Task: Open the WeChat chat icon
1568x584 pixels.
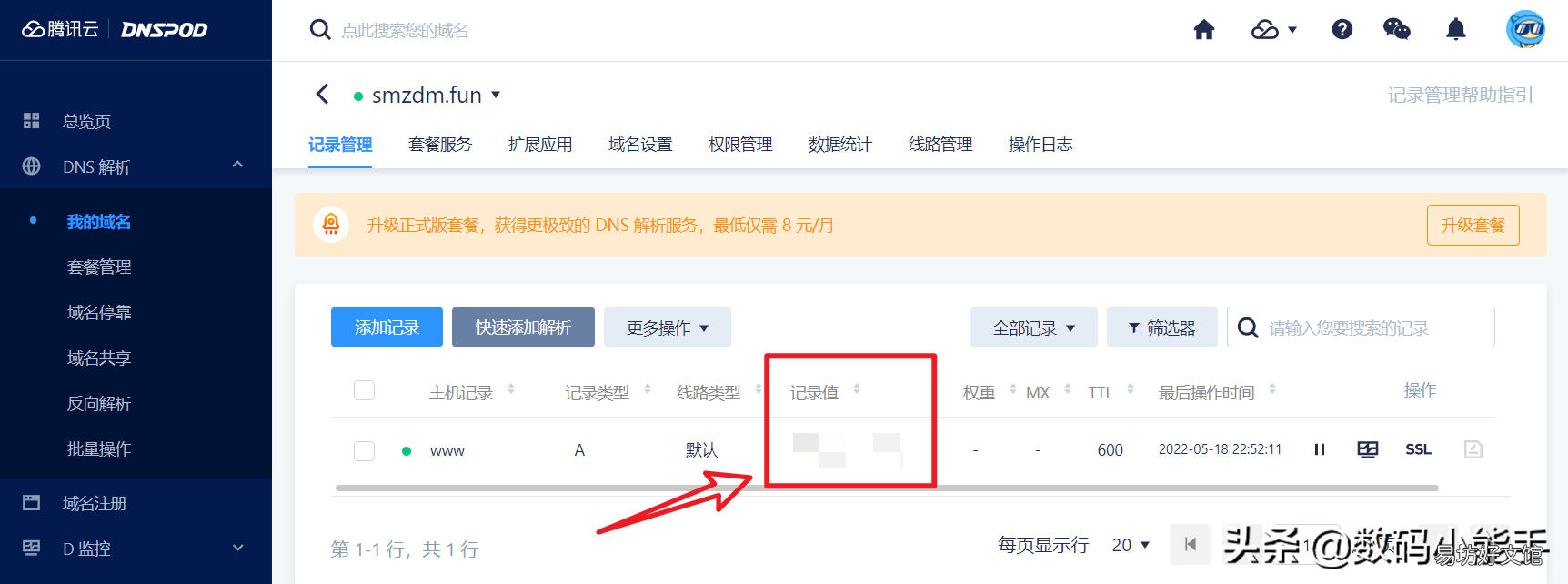Action: pos(1396,30)
